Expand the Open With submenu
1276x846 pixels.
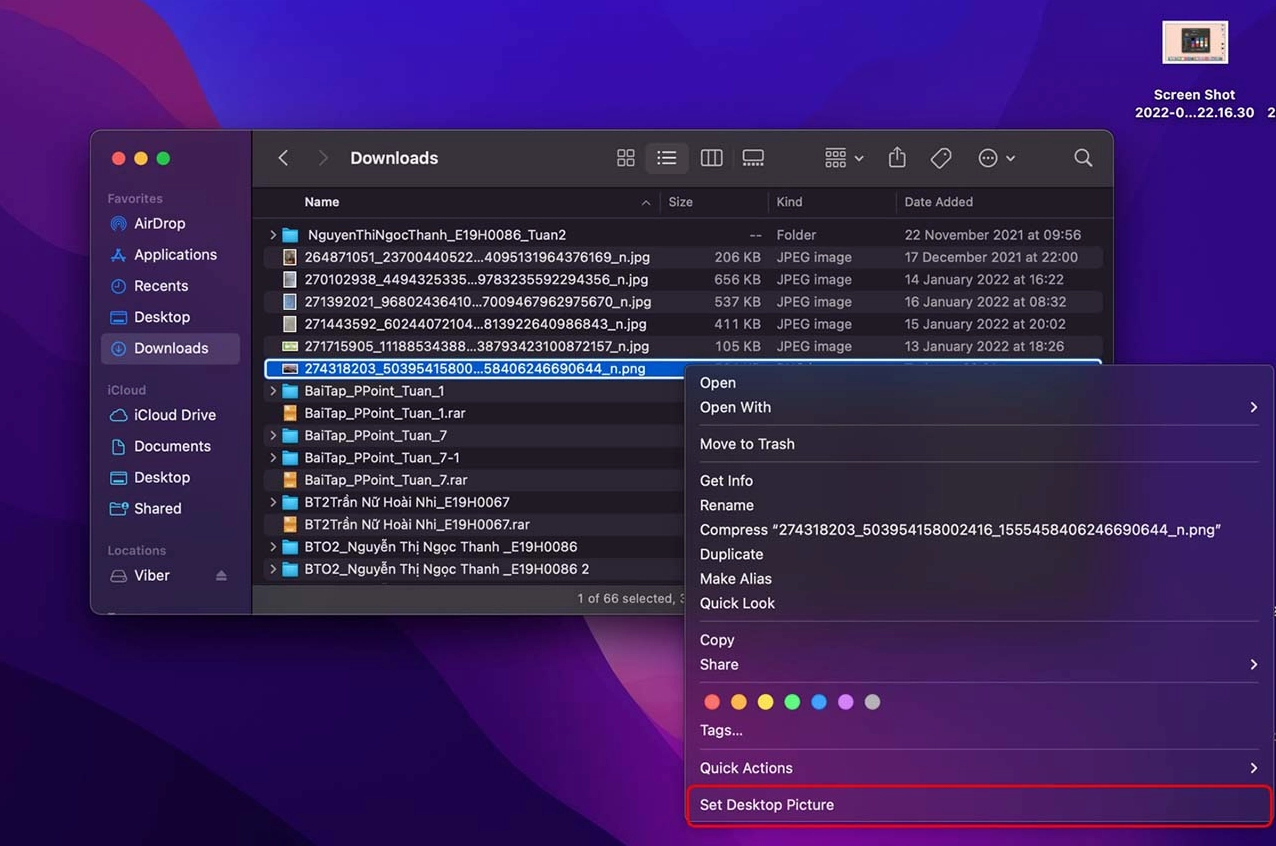click(978, 407)
